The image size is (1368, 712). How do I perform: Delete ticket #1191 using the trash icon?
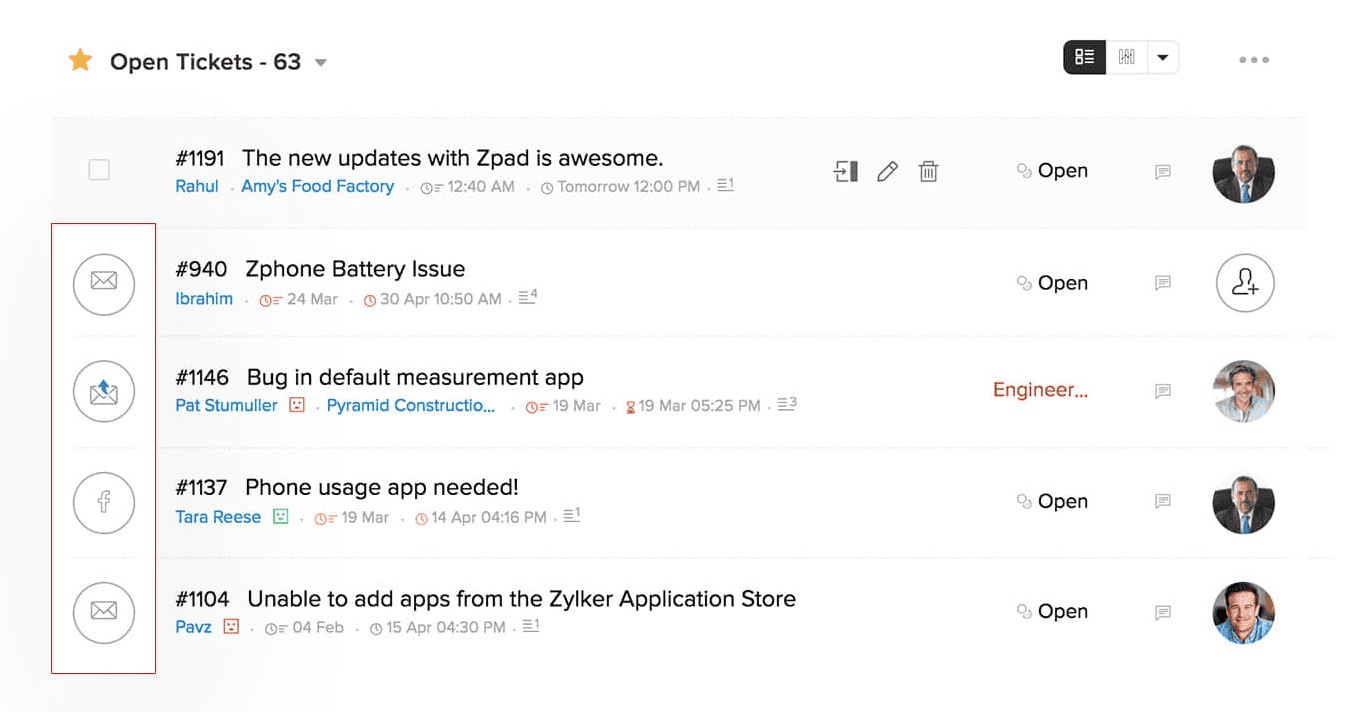pyautogui.click(x=929, y=172)
